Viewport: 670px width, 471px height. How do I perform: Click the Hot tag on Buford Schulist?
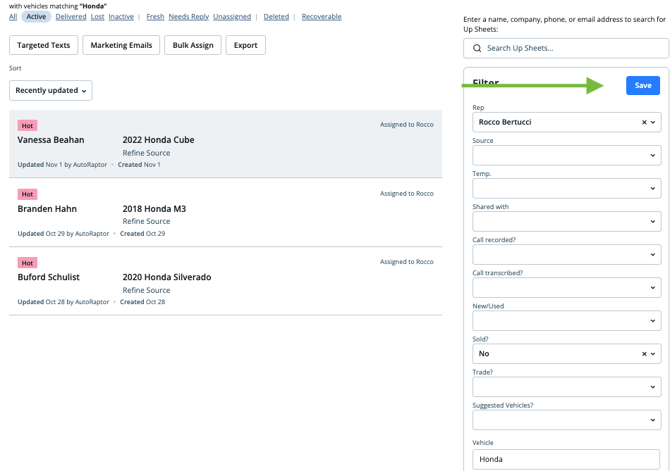28,263
